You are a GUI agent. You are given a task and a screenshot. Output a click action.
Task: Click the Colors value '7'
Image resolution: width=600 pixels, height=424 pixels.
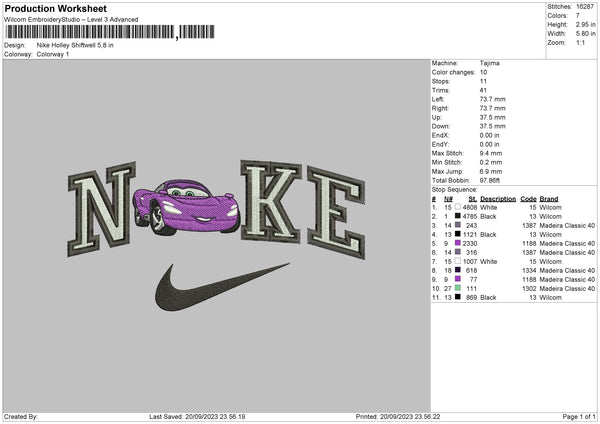[578, 16]
